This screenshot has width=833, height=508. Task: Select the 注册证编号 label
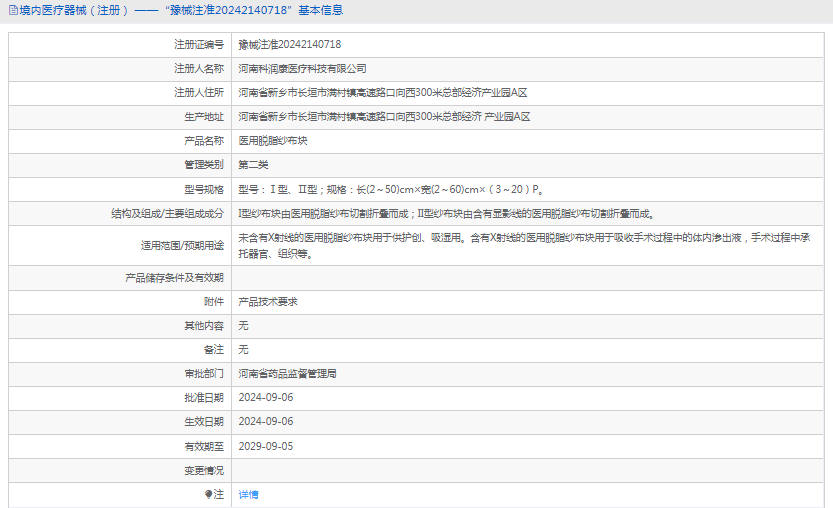click(199, 45)
